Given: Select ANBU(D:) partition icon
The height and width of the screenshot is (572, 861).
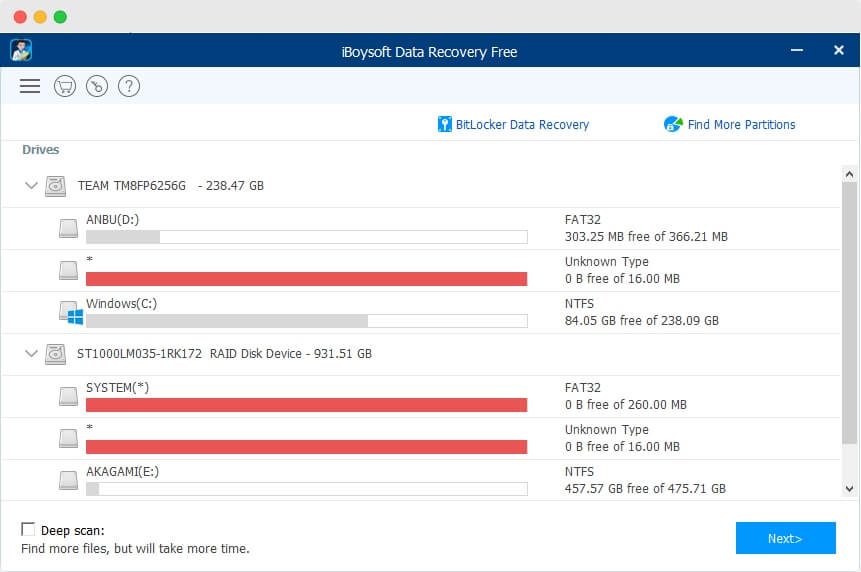Looking at the screenshot, I should pyautogui.click(x=69, y=228).
